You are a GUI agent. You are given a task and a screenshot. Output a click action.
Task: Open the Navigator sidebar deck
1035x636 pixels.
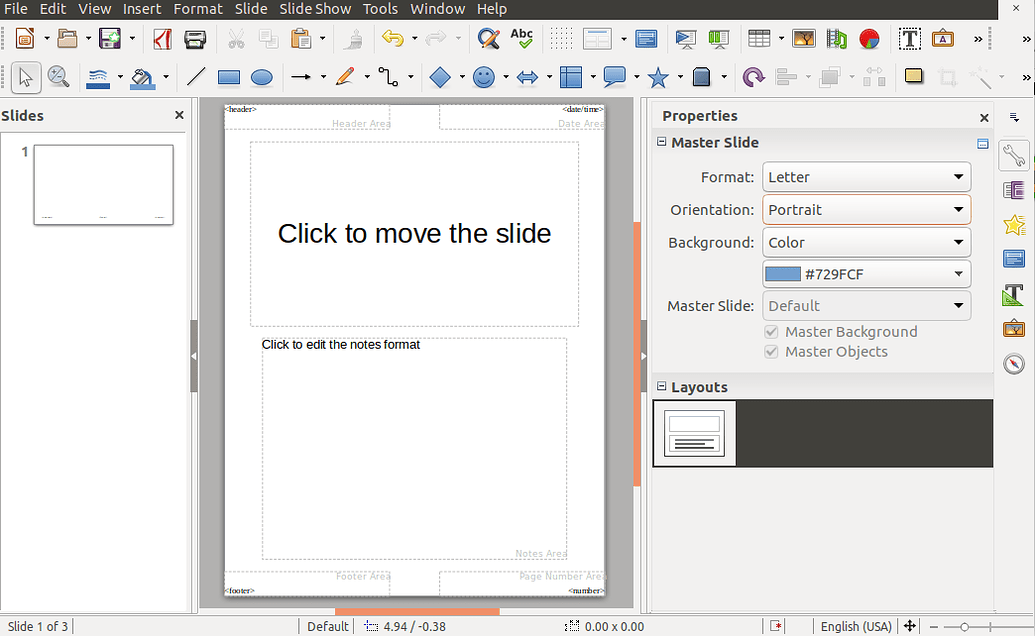[1013, 363]
